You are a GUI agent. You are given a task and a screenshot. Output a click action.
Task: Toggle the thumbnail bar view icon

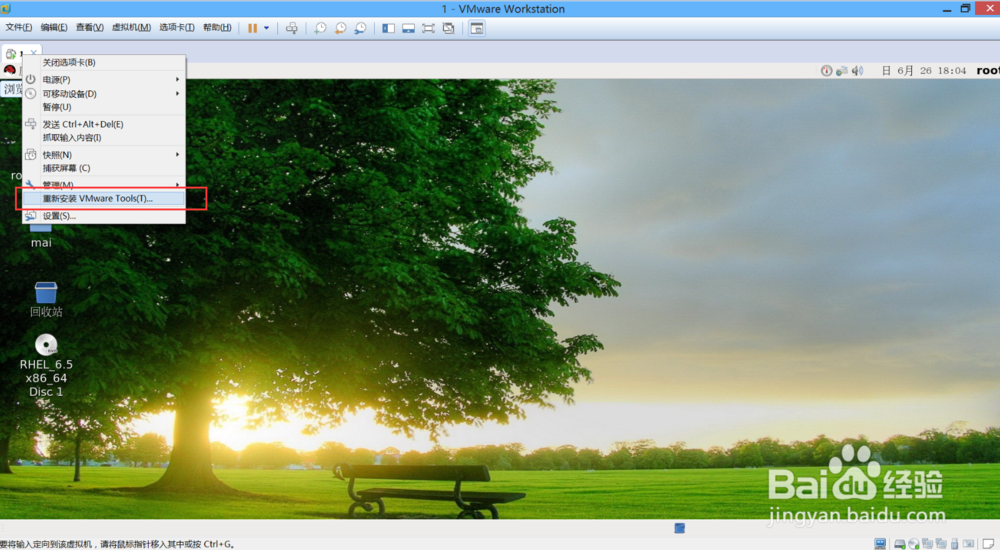coord(408,28)
